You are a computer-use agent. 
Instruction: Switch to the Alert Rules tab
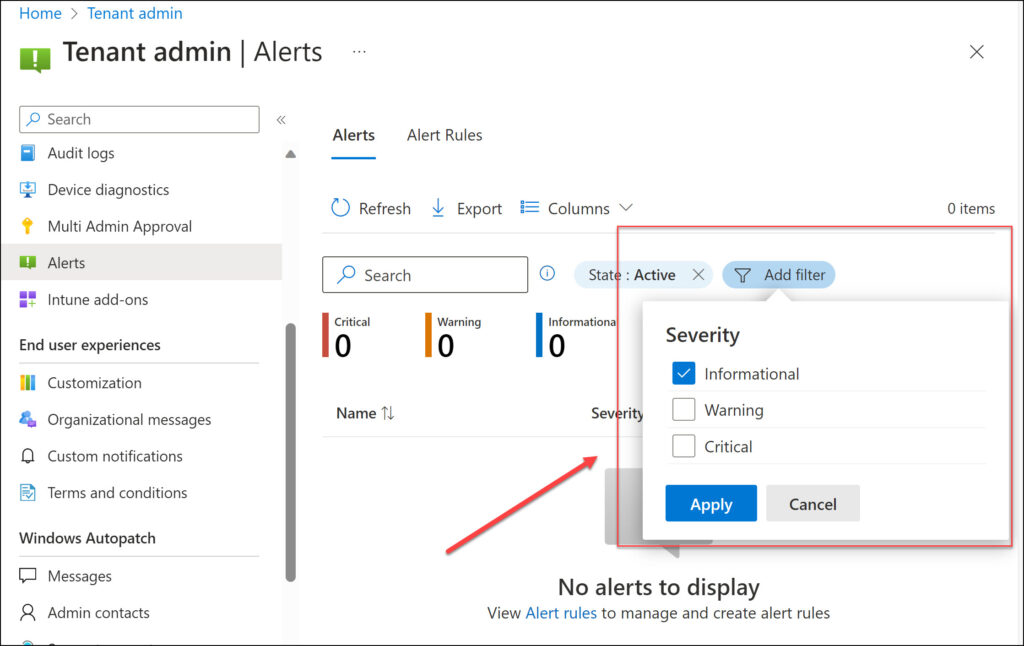(x=445, y=135)
